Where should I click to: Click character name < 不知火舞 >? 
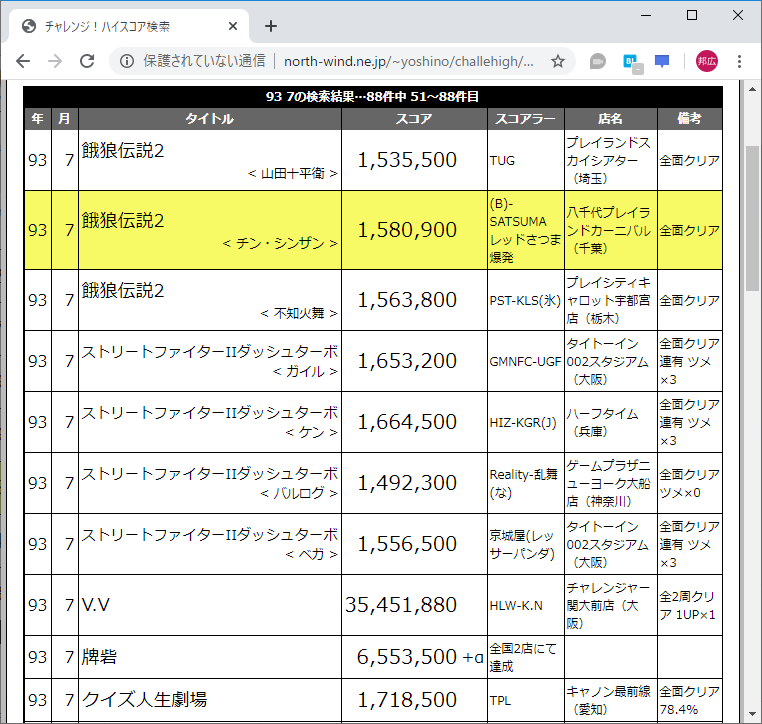(x=299, y=313)
